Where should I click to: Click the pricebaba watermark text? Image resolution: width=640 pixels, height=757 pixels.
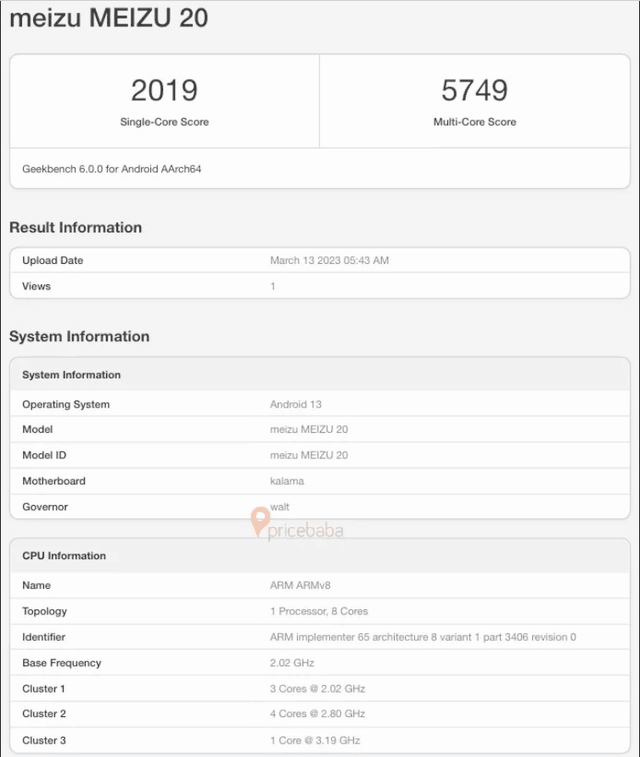click(x=306, y=531)
